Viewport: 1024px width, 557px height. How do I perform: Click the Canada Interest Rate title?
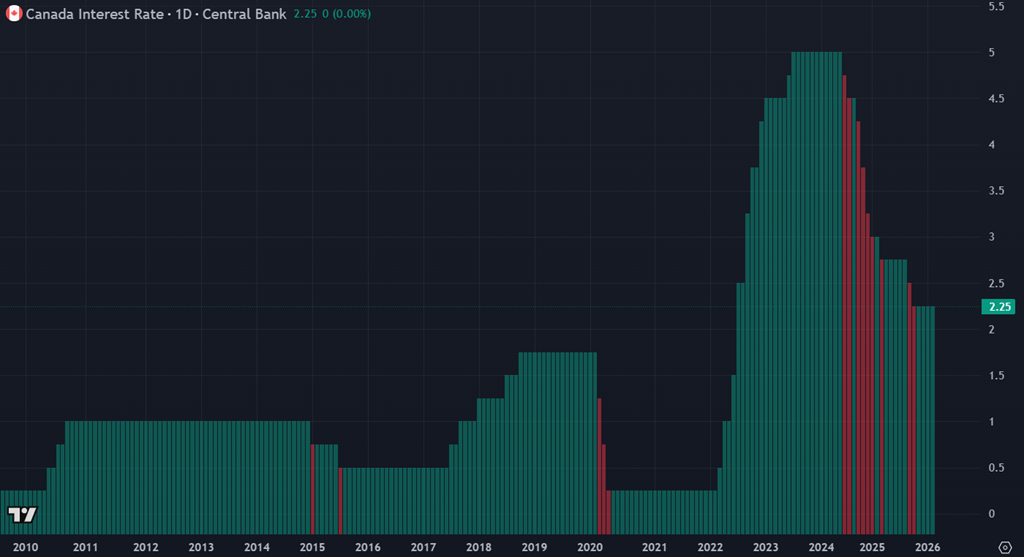click(x=95, y=14)
